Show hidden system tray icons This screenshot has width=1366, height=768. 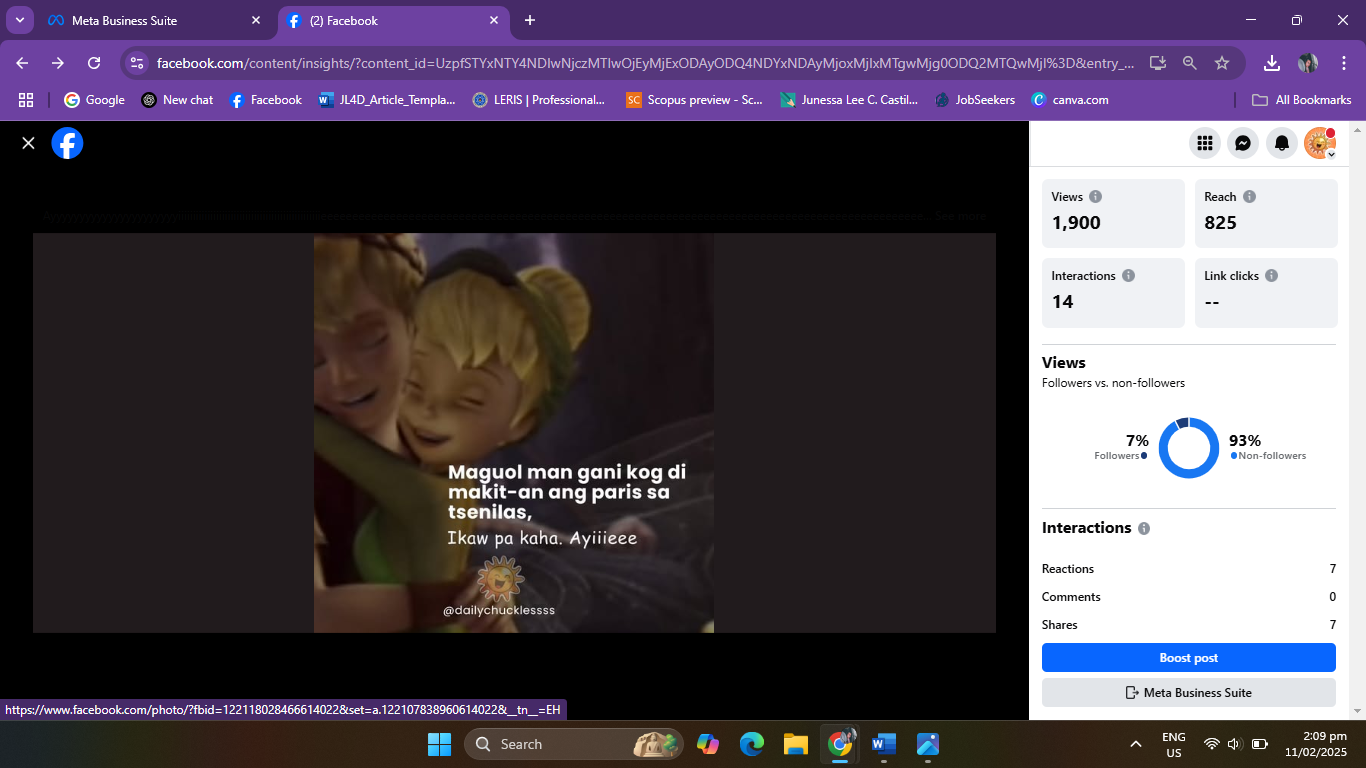point(1136,744)
